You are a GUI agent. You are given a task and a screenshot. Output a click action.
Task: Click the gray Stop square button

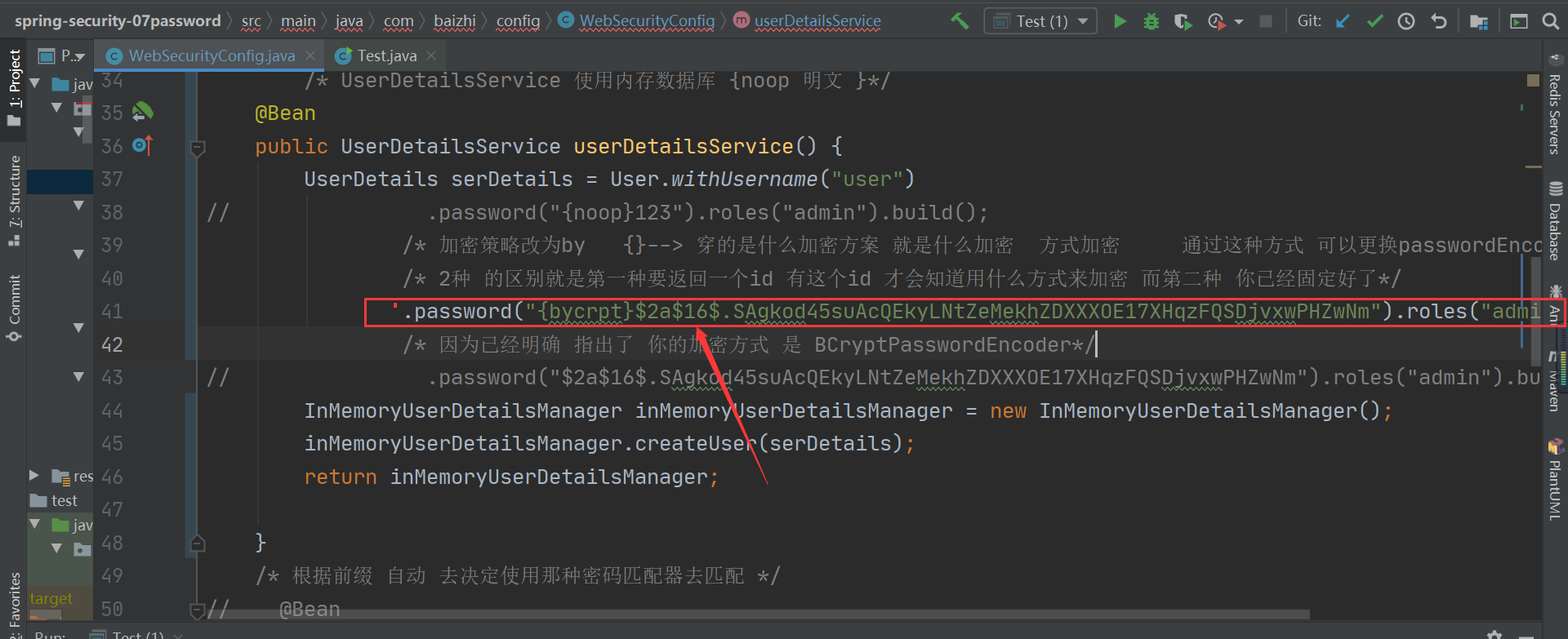(1266, 21)
